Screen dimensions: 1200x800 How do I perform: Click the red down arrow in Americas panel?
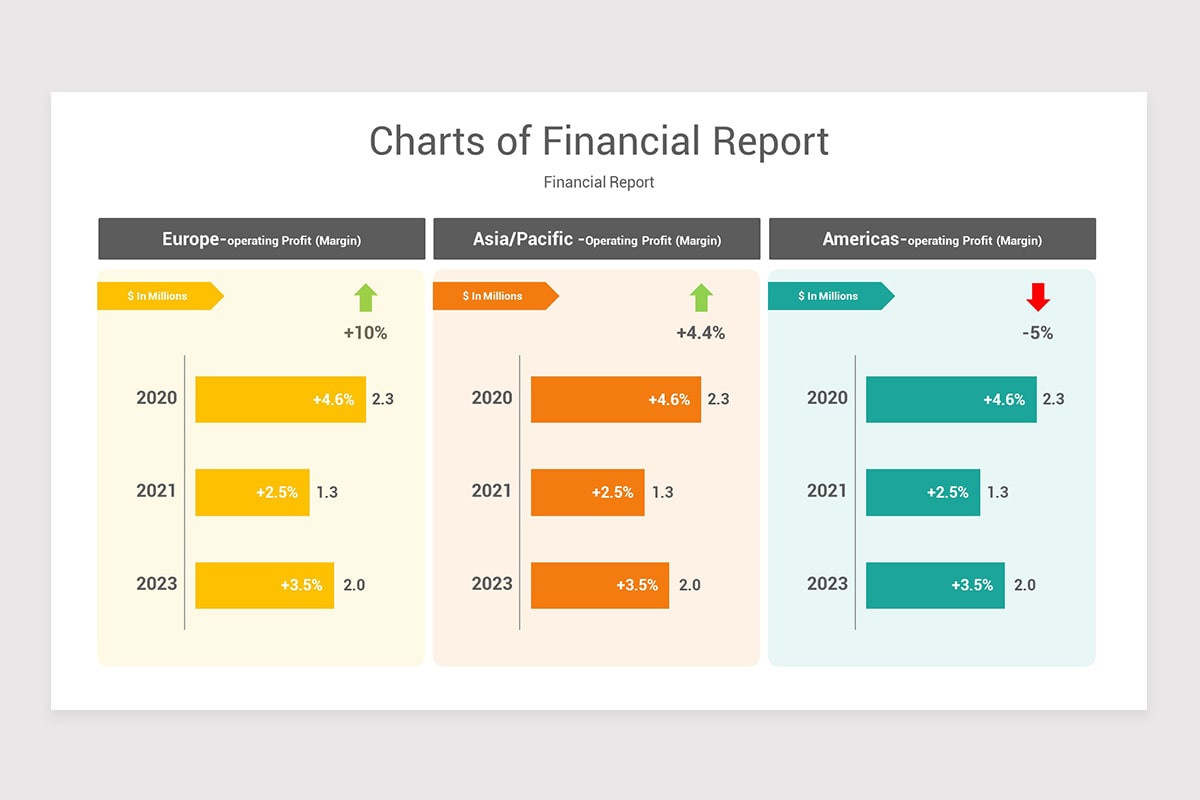1038,297
